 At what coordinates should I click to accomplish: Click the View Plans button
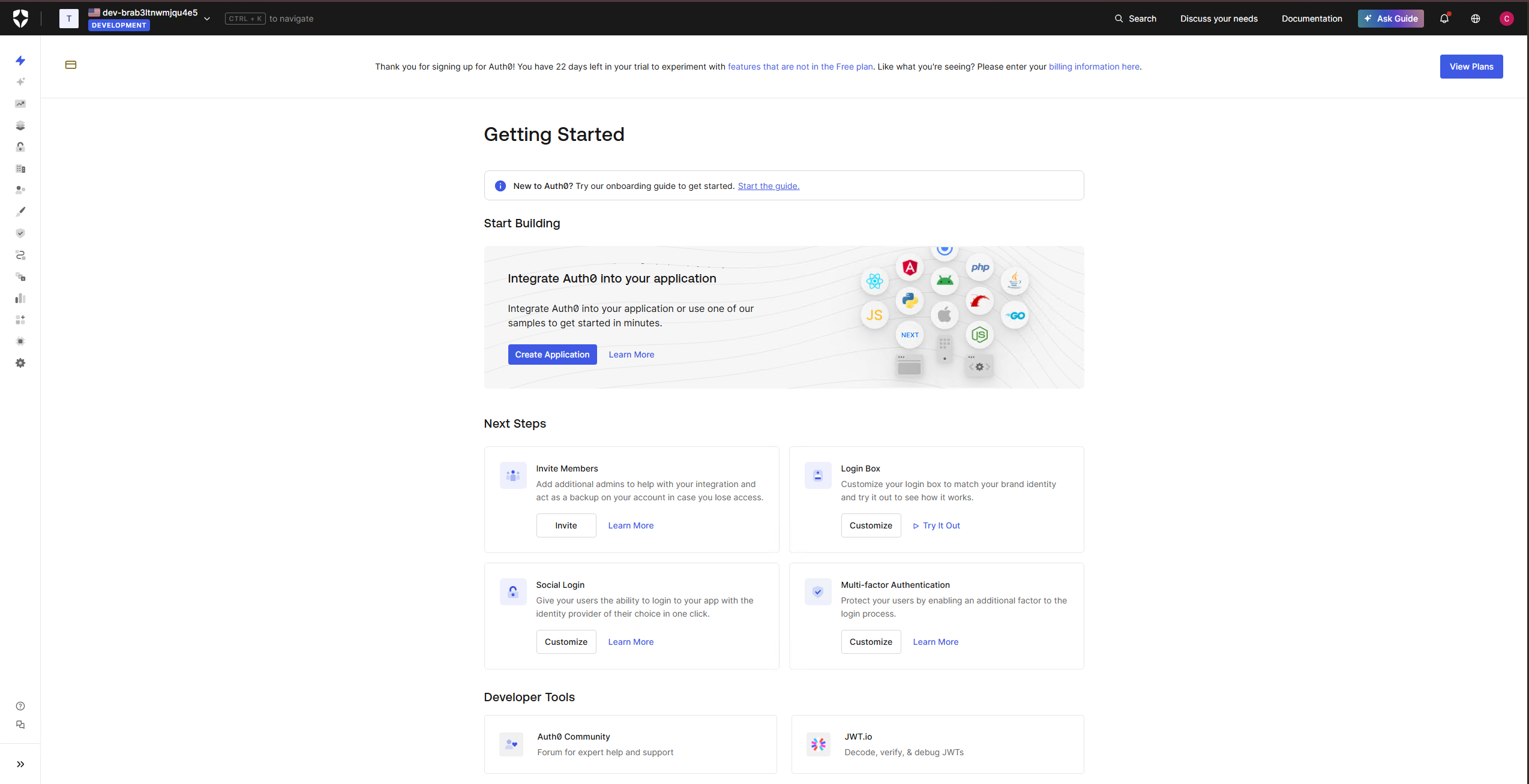1471,67
